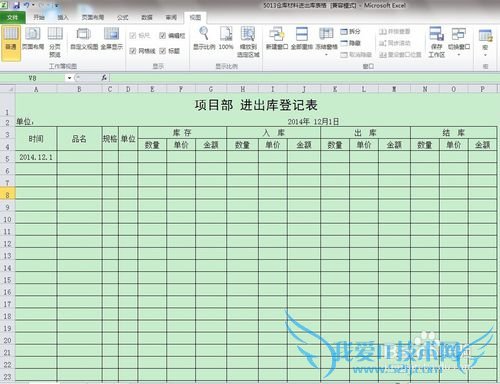Save Workspace (保存工作区)

[x=437, y=43]
